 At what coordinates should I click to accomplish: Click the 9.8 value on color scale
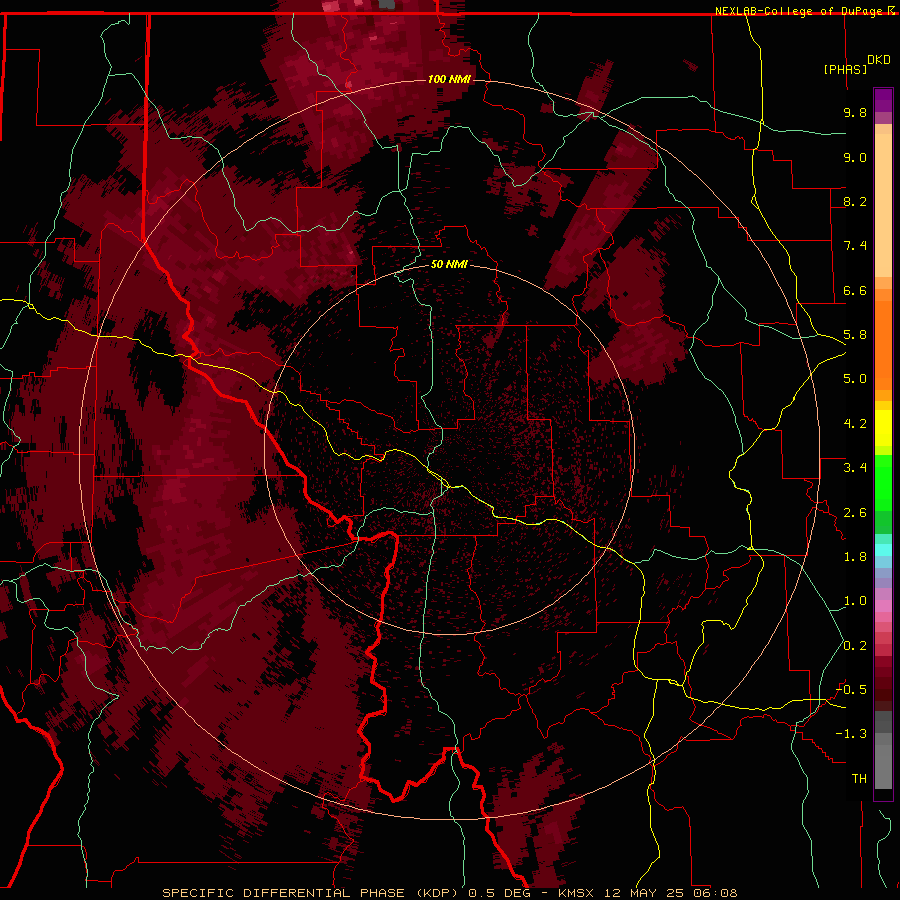click(855, 112)
